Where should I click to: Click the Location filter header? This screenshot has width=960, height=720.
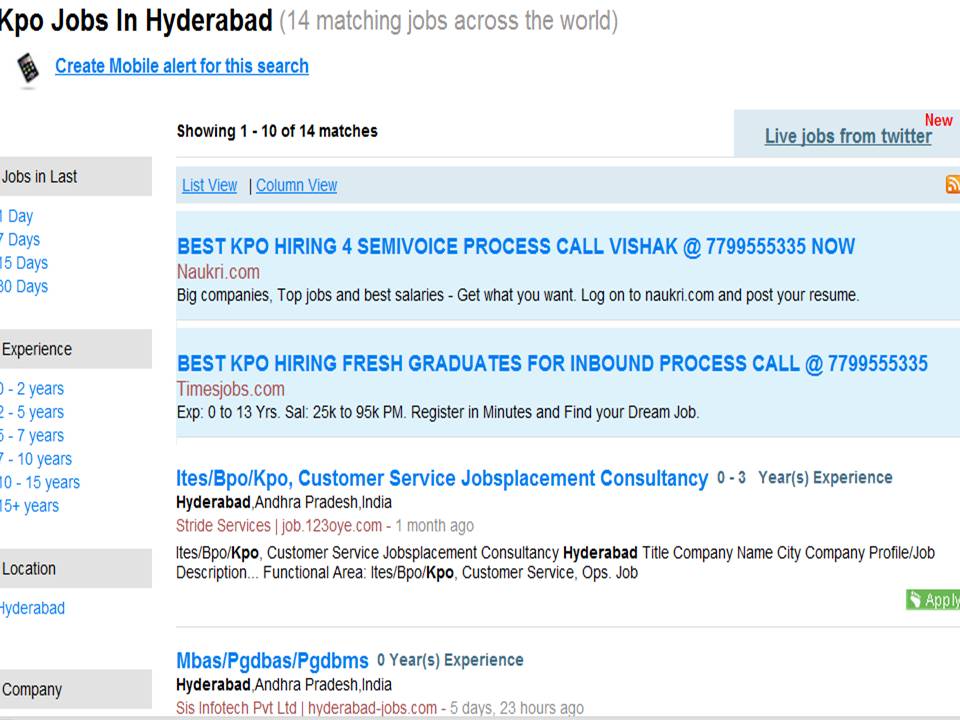(76, 569)
